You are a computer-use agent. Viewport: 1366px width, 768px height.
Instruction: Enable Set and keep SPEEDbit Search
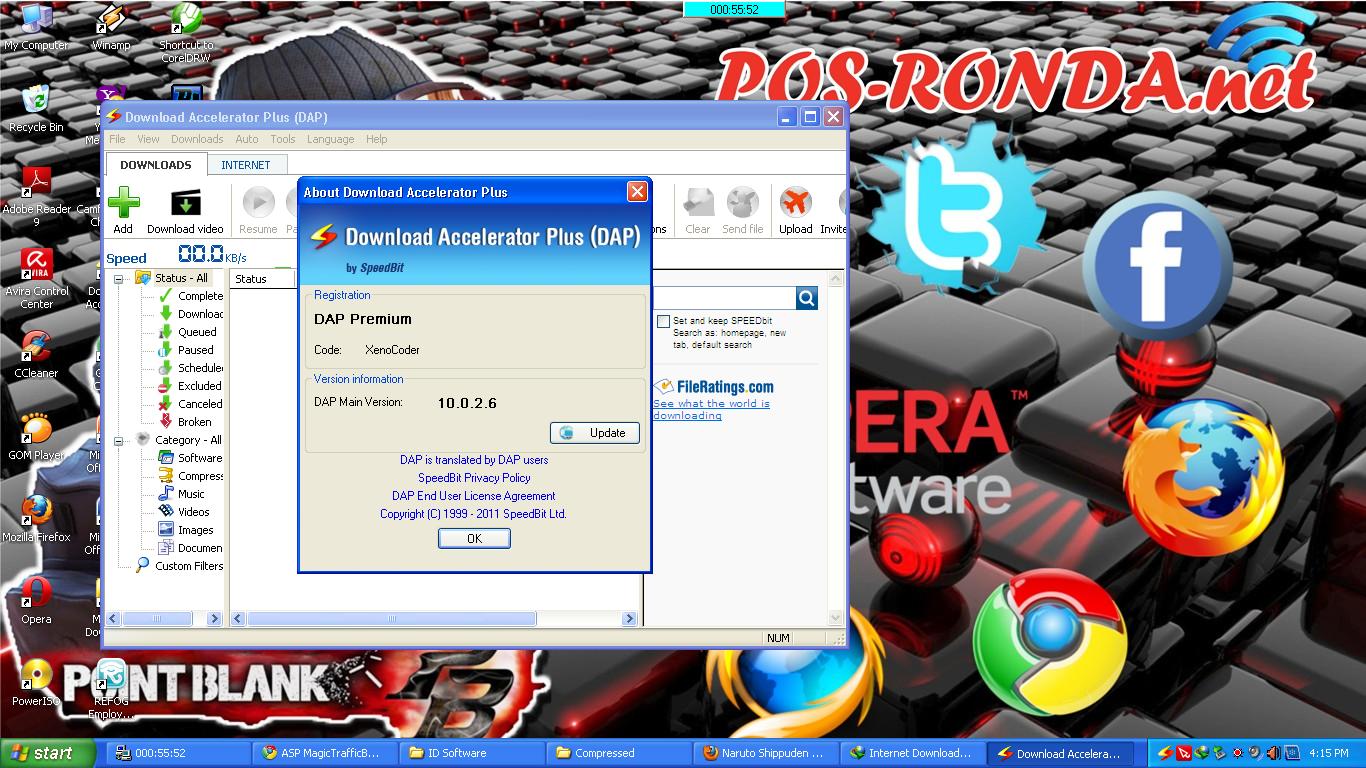663,321
